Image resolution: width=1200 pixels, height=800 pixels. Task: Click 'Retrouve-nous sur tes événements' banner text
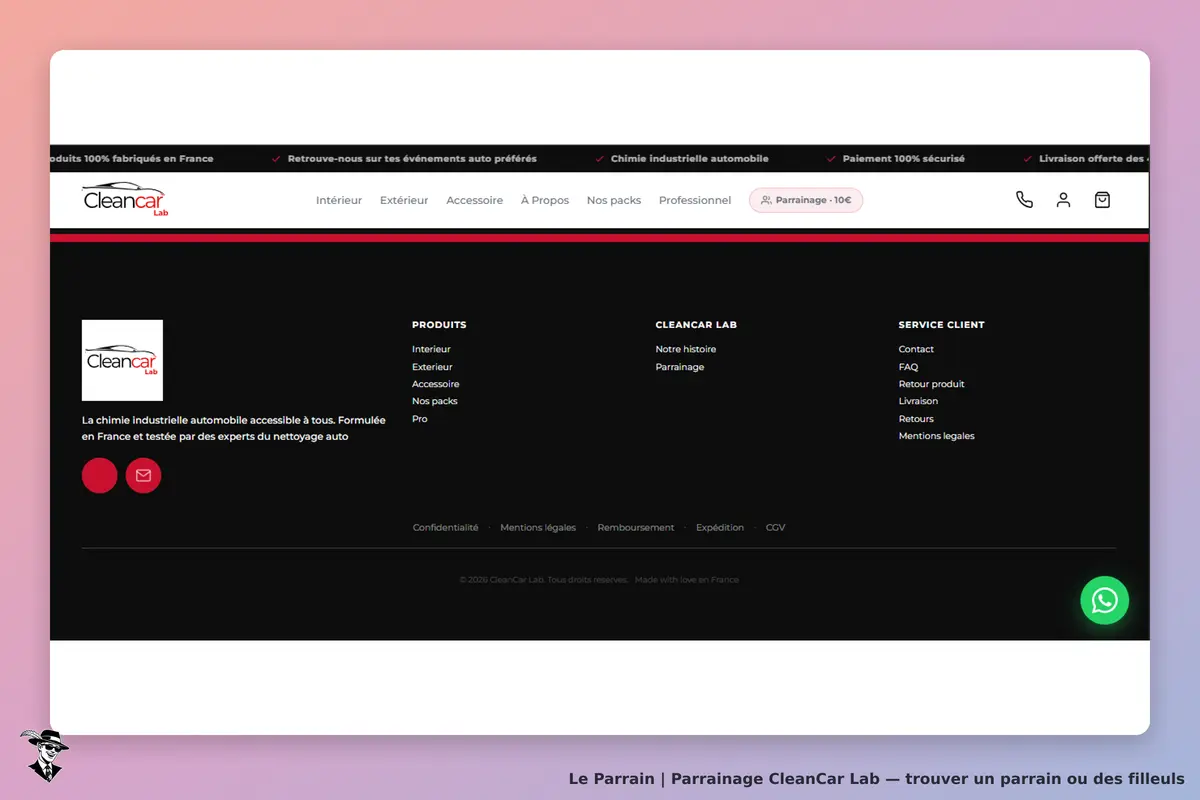pos(412,159)
